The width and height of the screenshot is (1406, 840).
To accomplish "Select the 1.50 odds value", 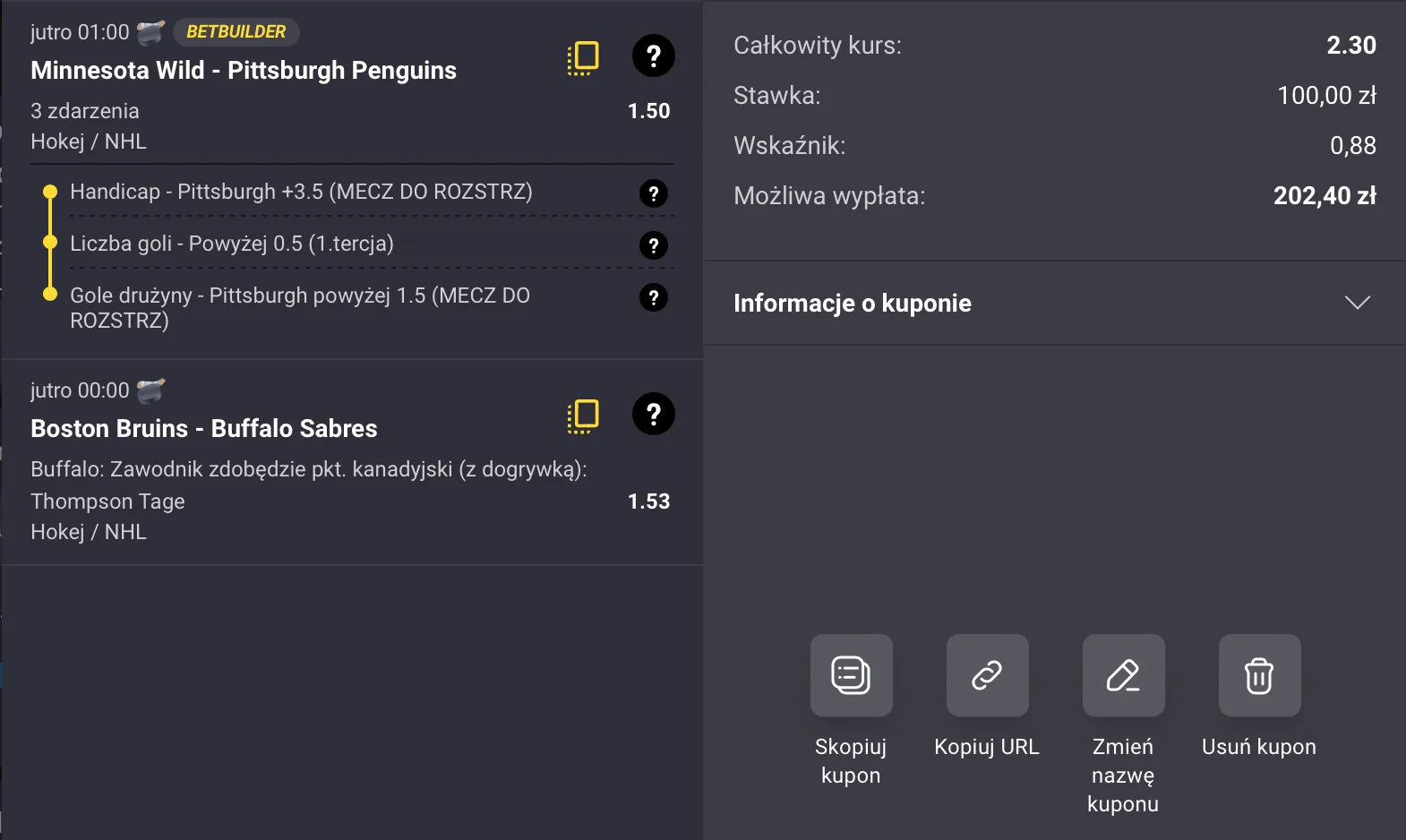I will [650, 110].
